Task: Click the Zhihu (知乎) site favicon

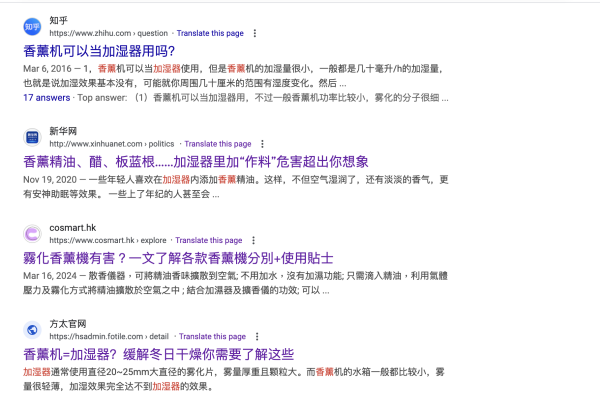Action: coord(33,25)
